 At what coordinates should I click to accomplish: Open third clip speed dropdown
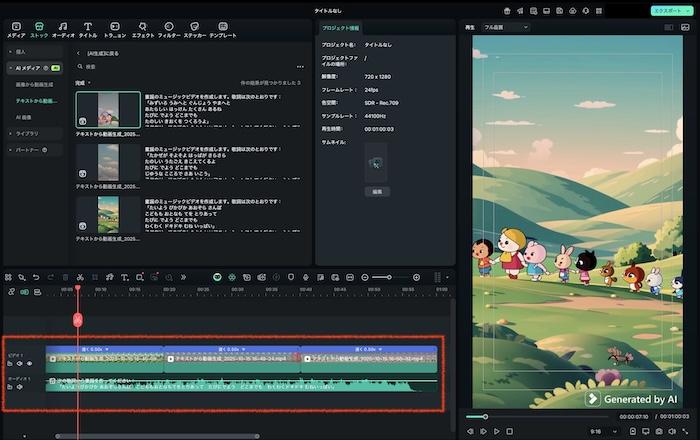click(x=368, y=349)
